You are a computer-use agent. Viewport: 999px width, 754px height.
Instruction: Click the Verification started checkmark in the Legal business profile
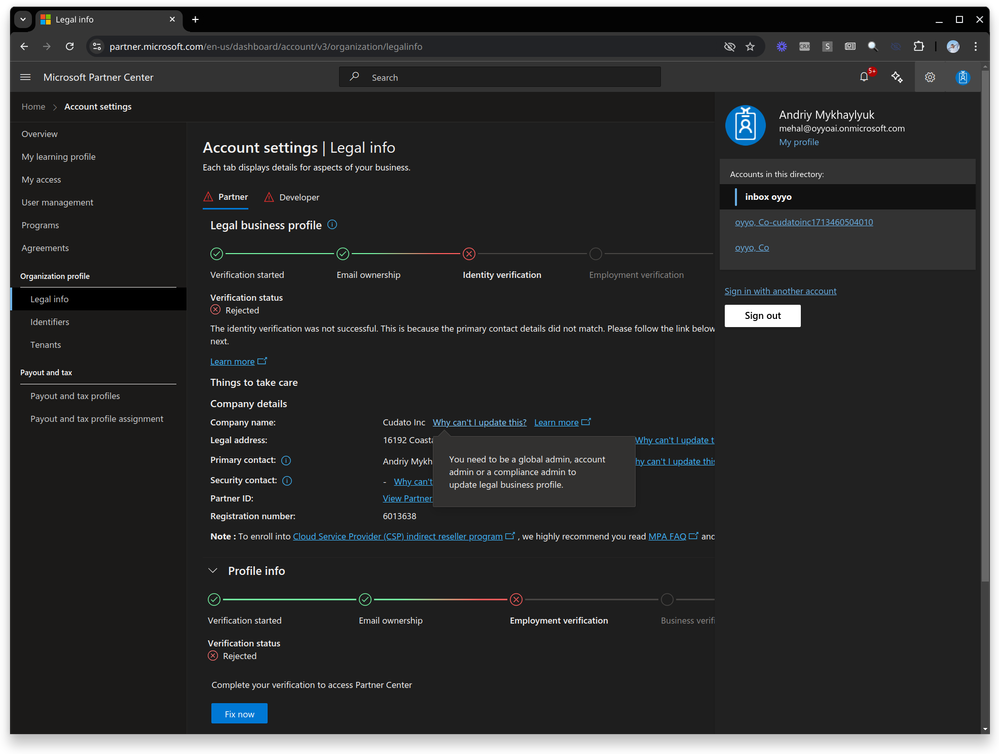217,254
